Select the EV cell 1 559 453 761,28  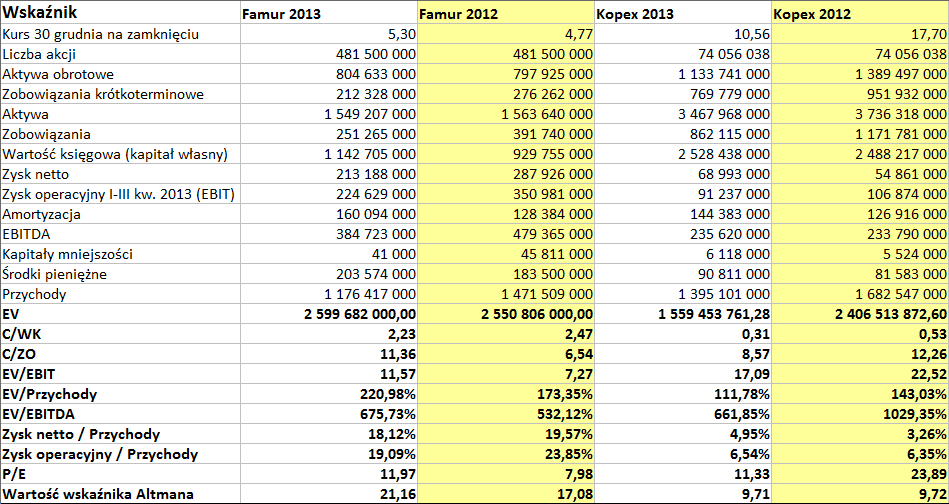click(x=683, y=314)
